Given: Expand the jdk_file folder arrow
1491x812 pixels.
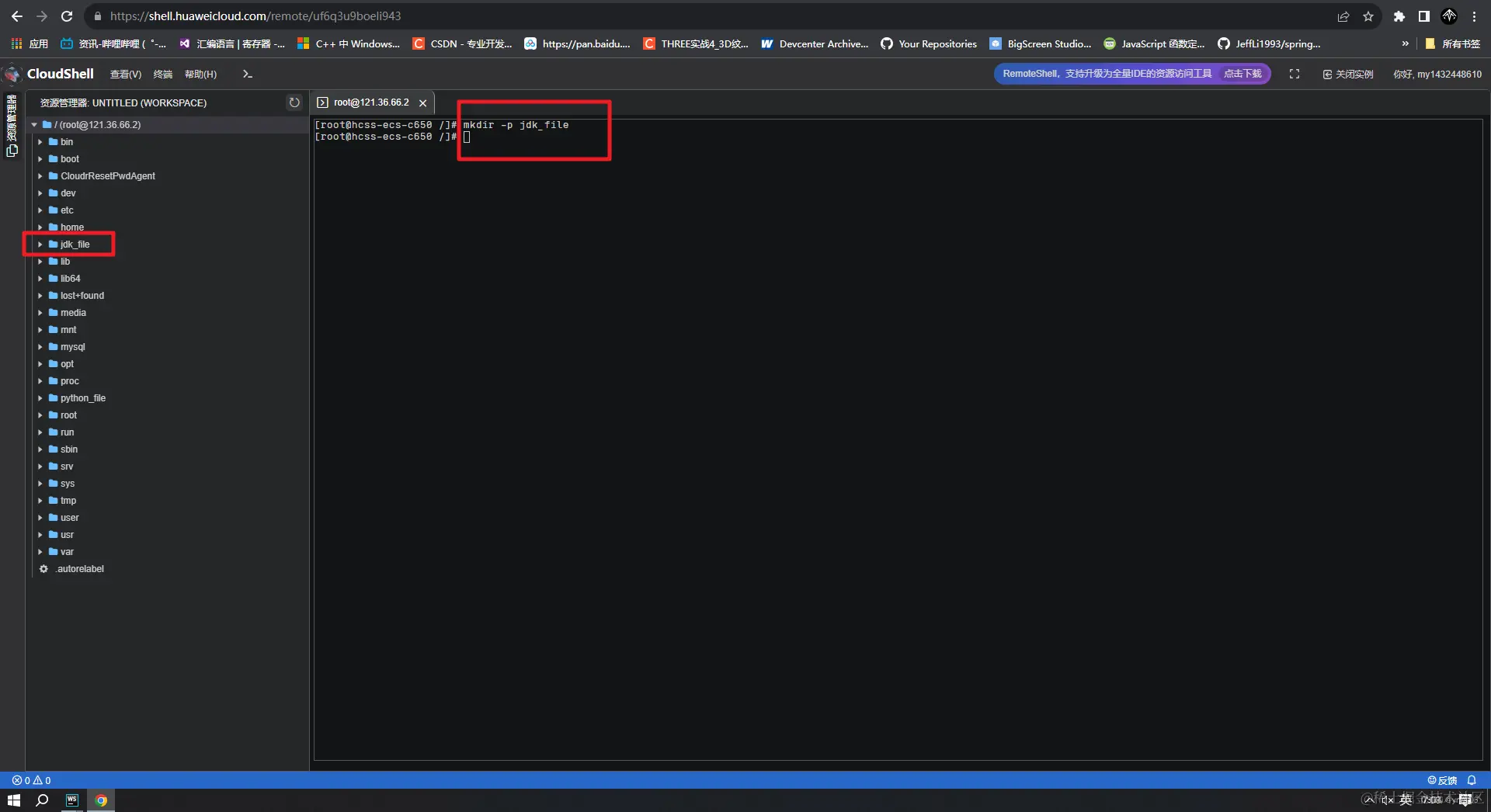Looking at the screenshot, I should 40,245.
